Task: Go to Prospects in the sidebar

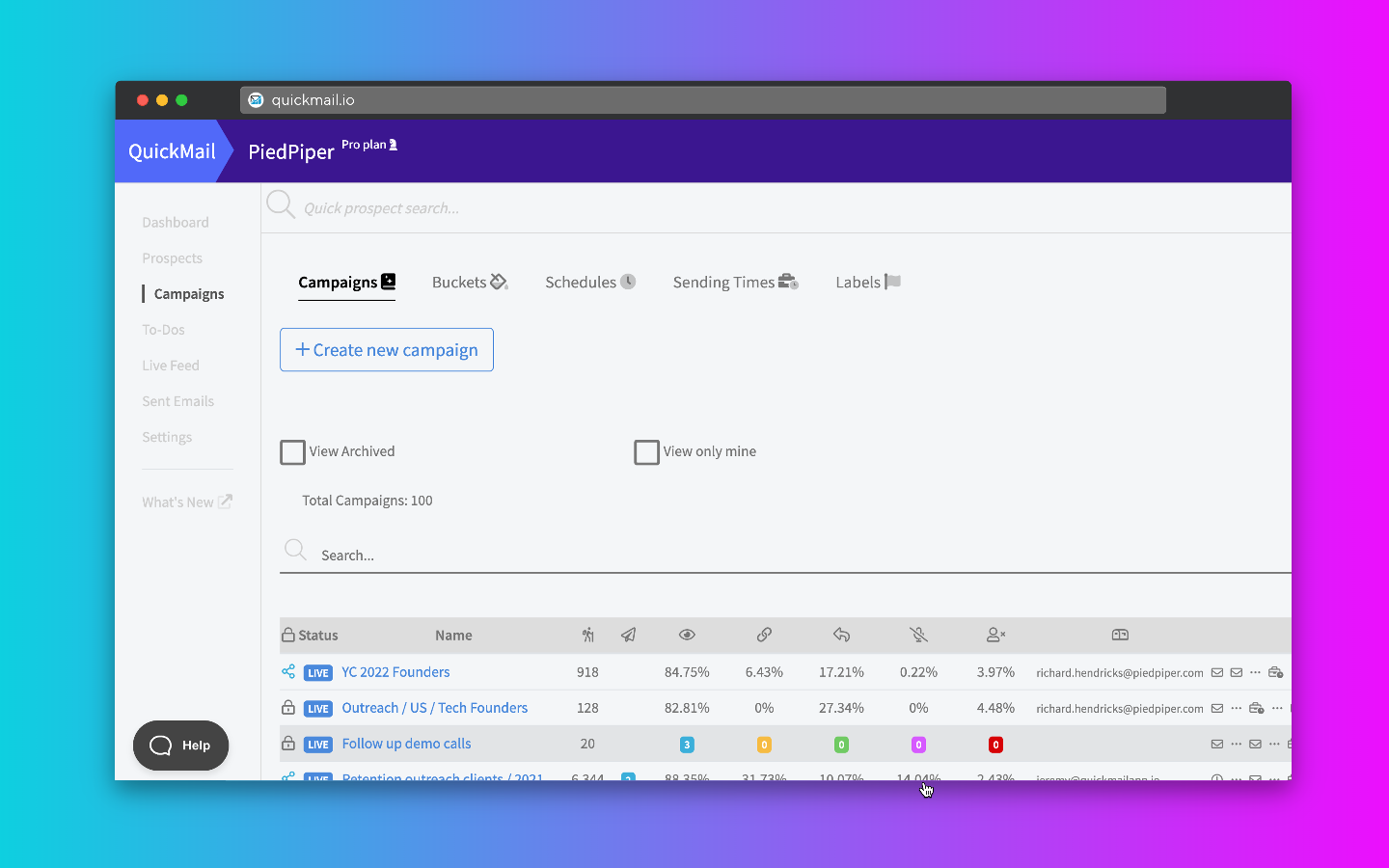Action: [x=172, y=258]
